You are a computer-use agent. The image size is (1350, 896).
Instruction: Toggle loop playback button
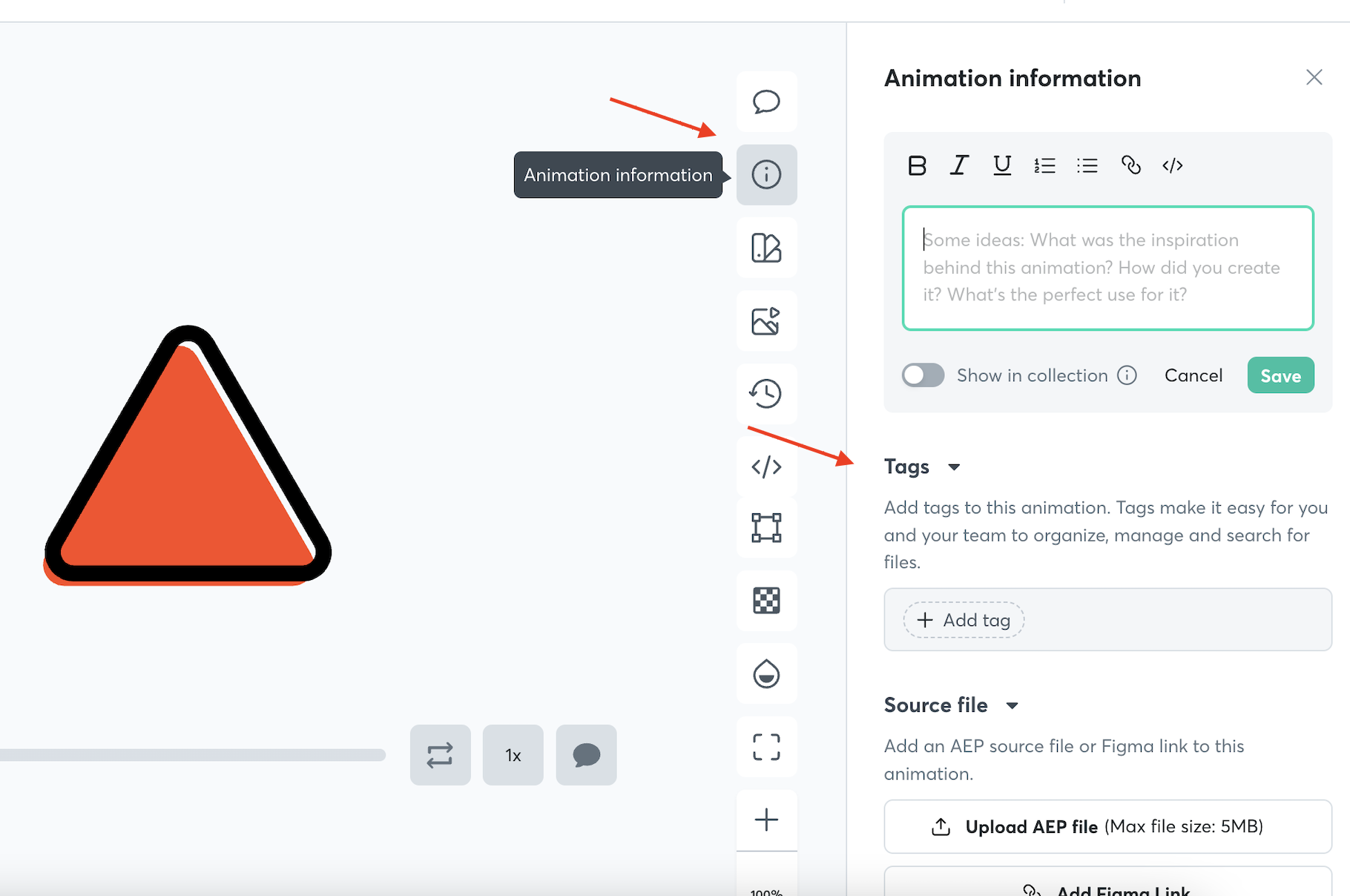[x=440, y=755]
